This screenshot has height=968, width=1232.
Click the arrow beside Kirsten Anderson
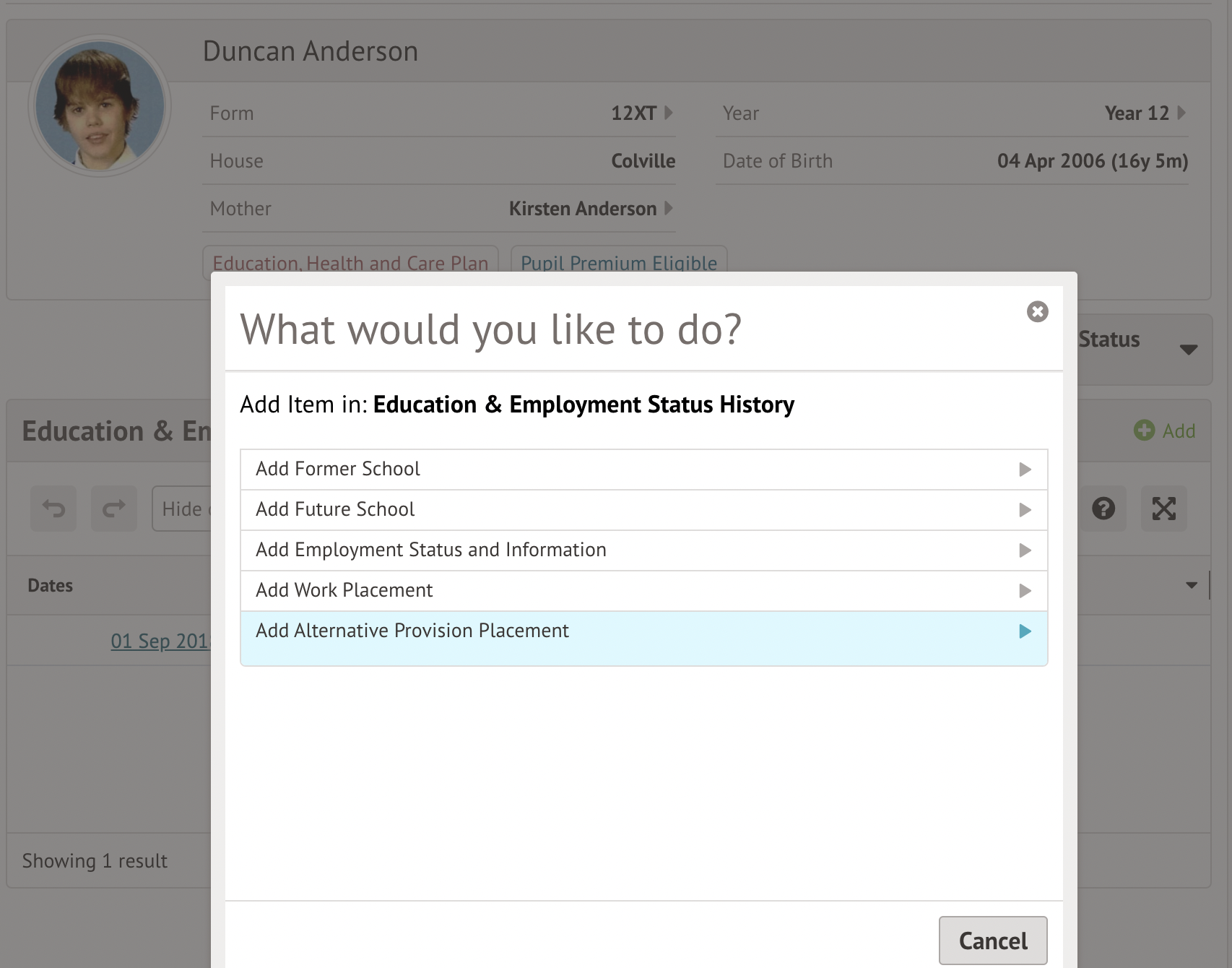[x=669, y=208]
